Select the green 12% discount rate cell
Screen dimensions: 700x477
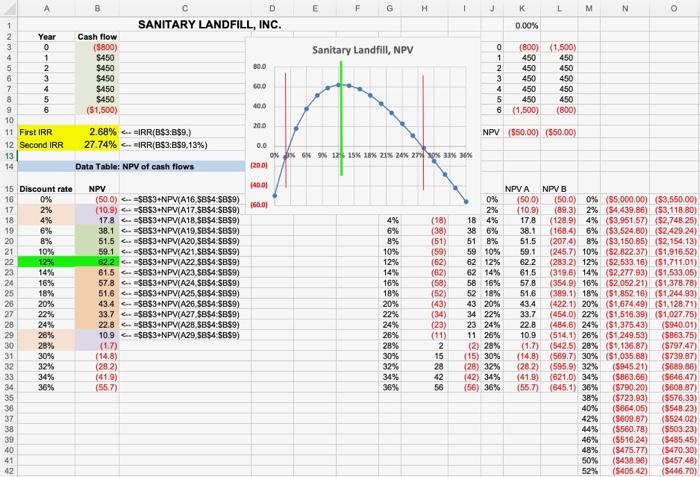pyautogui.click(x=46, y=262)
